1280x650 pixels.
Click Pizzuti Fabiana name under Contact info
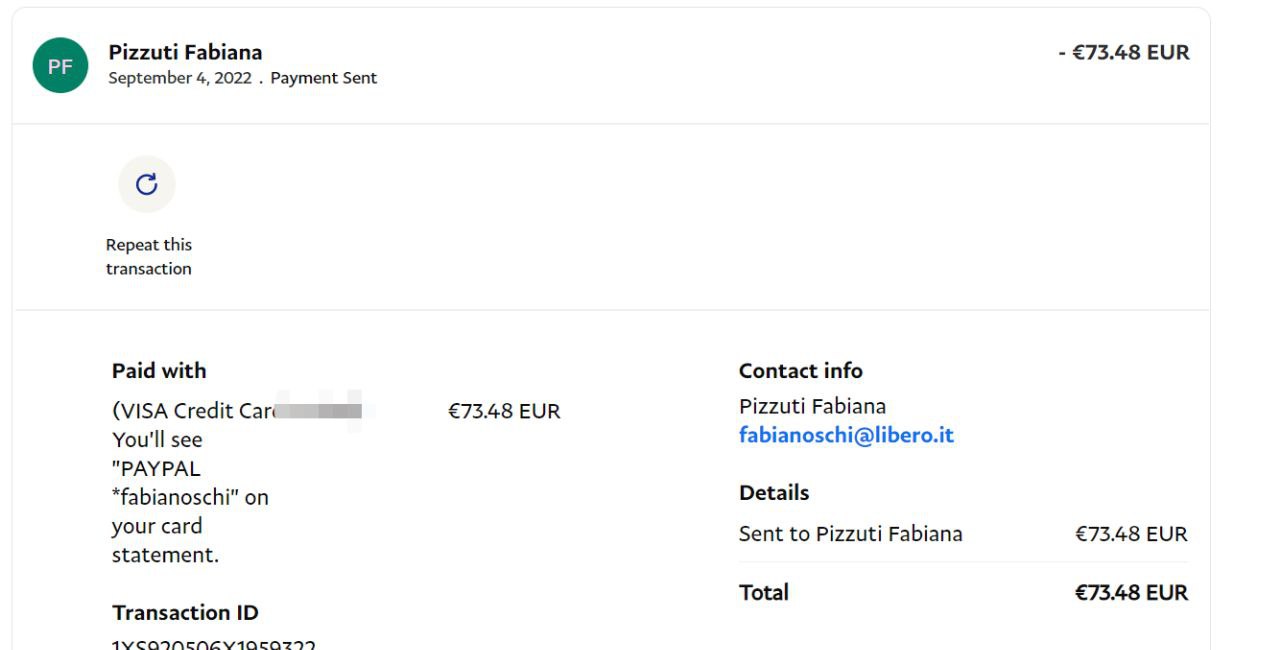click(812, 406)
